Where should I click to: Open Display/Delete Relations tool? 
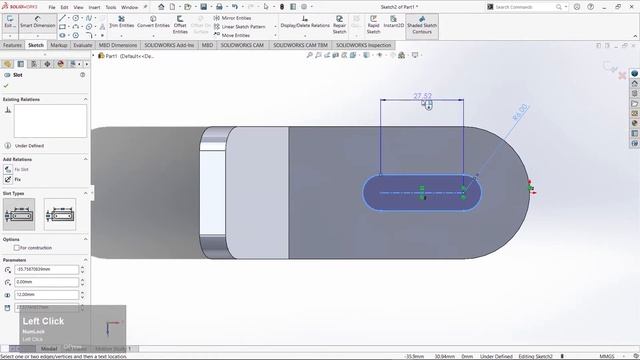point(305,22)
